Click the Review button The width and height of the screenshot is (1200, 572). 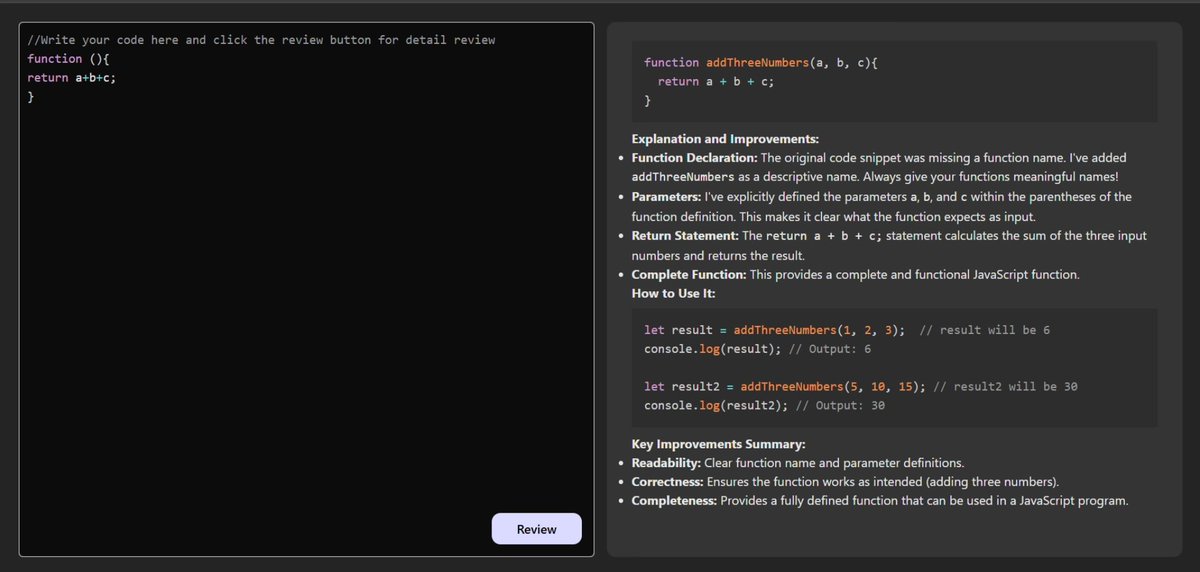pos(536,529)
